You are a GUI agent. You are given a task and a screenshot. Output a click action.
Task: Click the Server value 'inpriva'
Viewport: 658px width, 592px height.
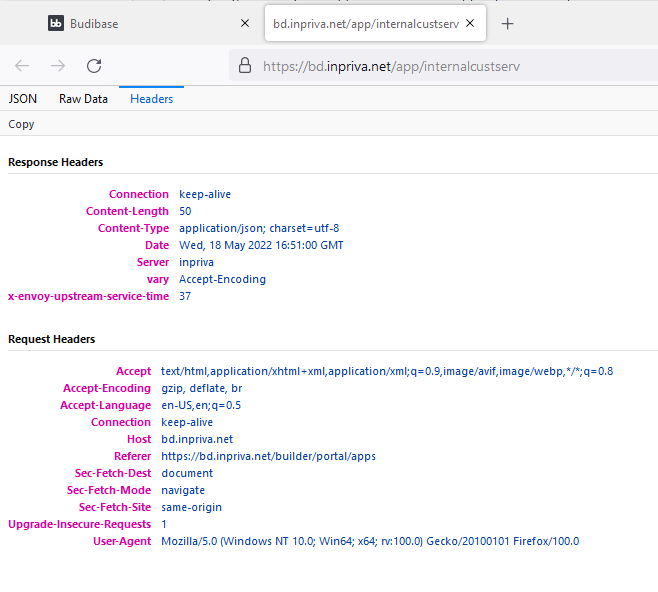[x=196, y=262]
